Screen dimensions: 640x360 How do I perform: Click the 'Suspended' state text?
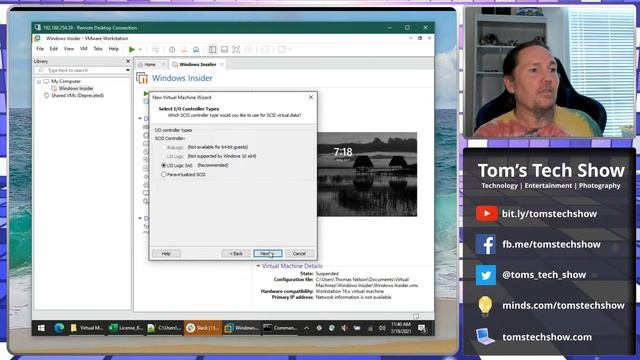pos(327,273)
